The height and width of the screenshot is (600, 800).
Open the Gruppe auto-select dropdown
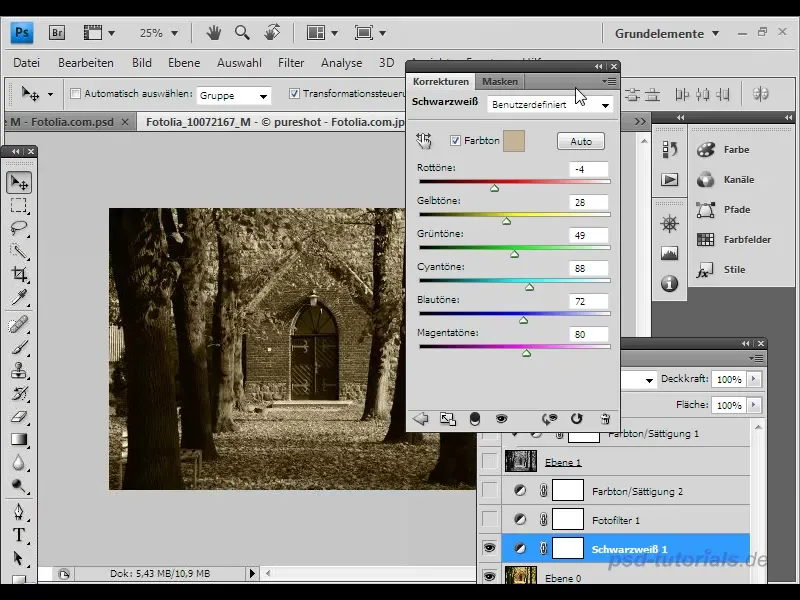tap(234, 95)
